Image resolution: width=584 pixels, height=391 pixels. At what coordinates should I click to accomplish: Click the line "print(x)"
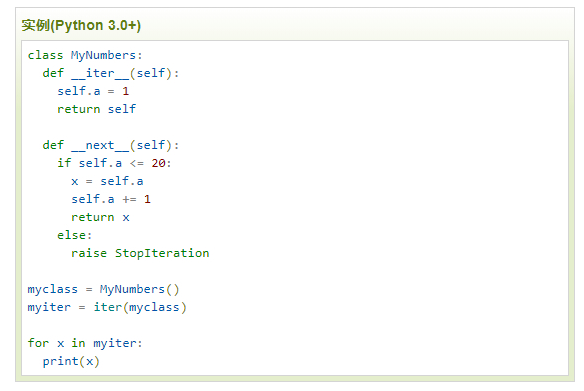pos(71,361)
